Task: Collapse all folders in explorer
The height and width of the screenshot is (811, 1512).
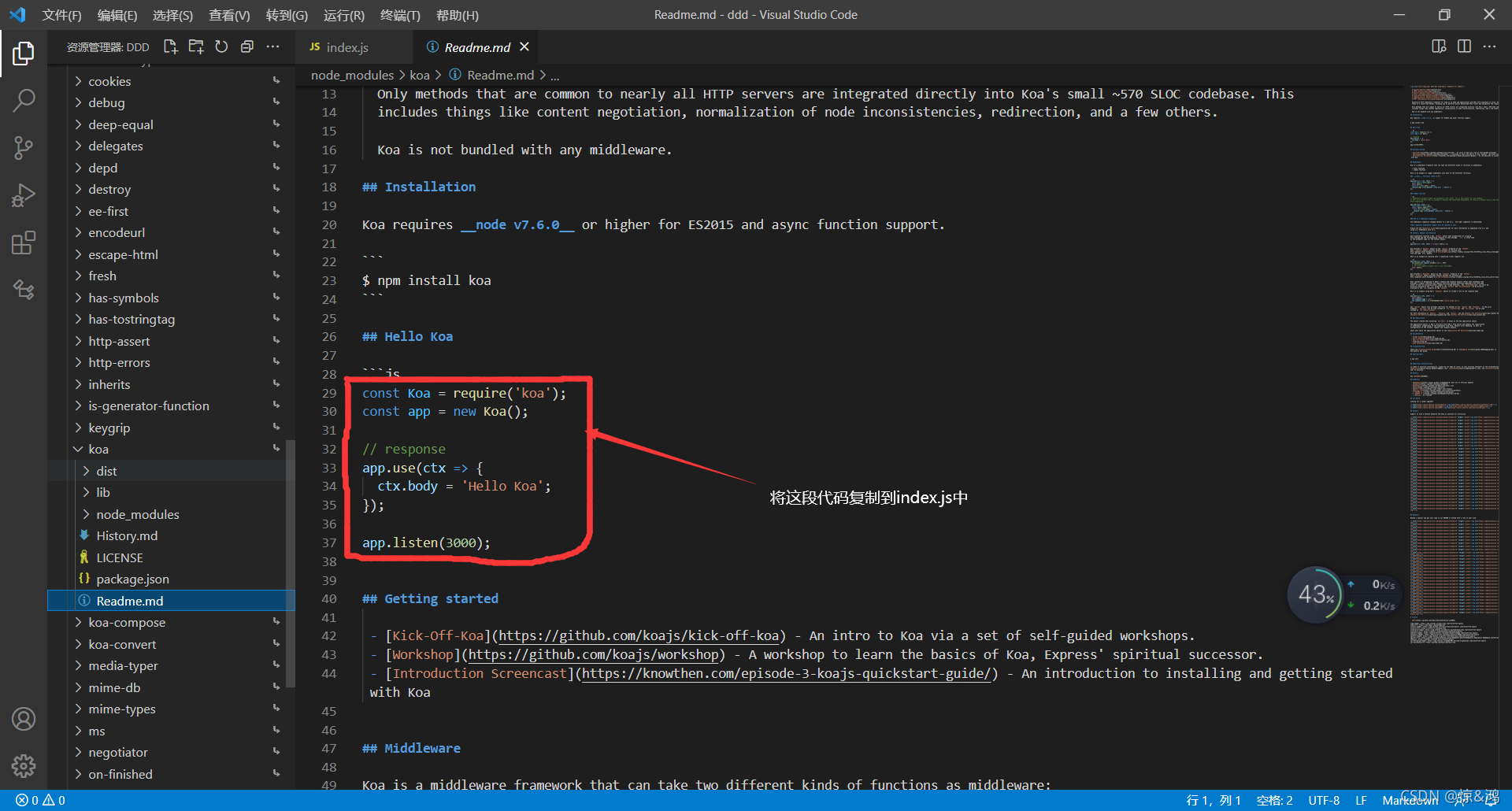Action: [x=246, y=47]
